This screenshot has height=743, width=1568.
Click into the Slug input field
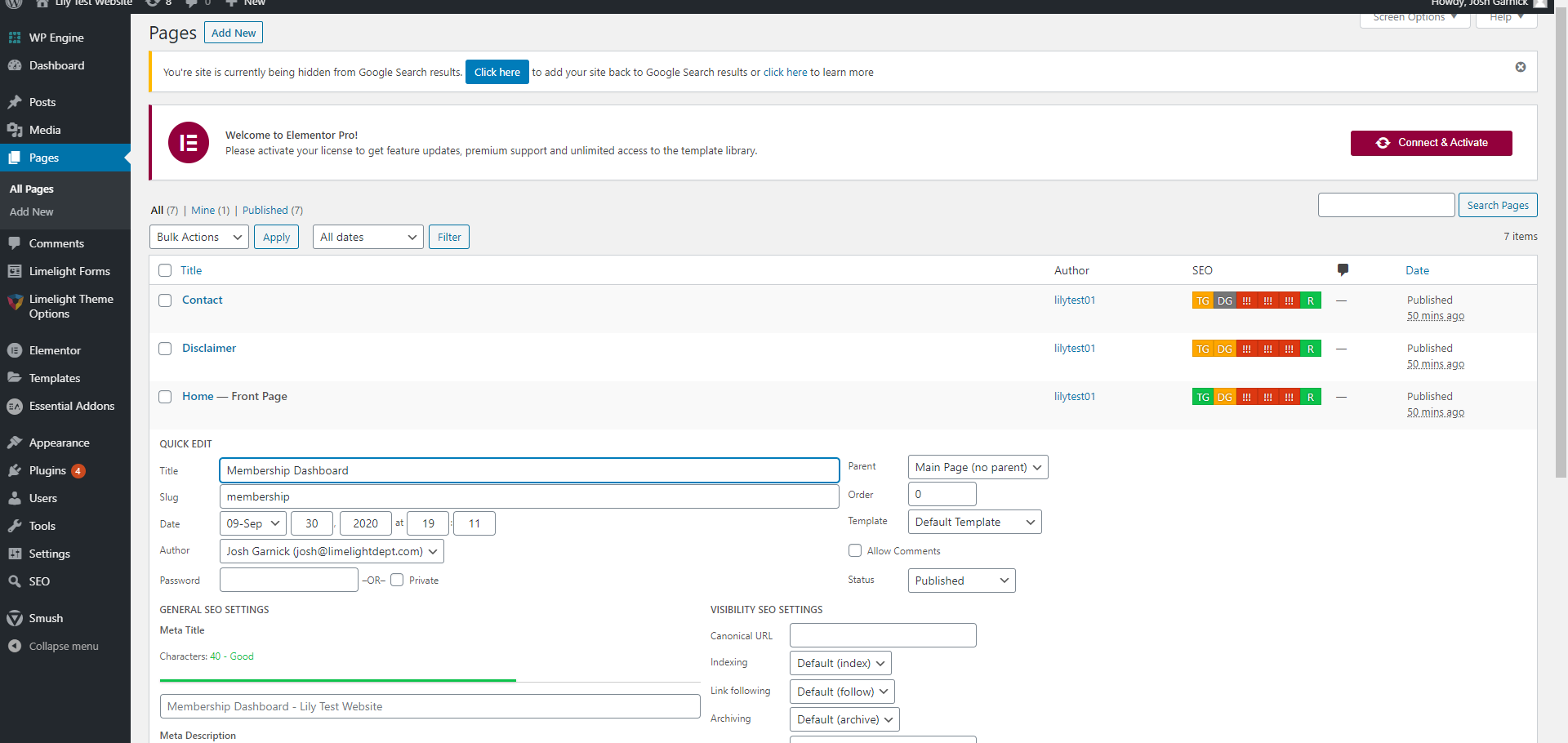click(528, 496)
